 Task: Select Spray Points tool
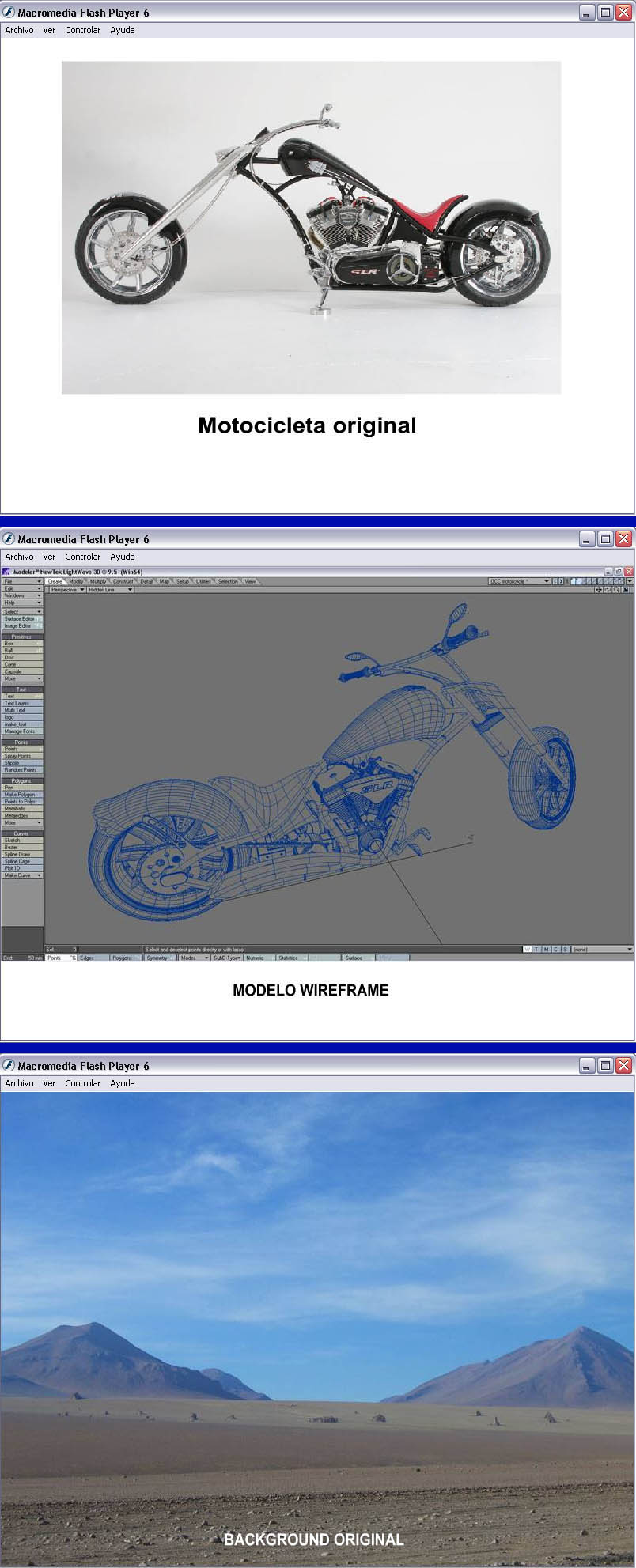[22, 756]
